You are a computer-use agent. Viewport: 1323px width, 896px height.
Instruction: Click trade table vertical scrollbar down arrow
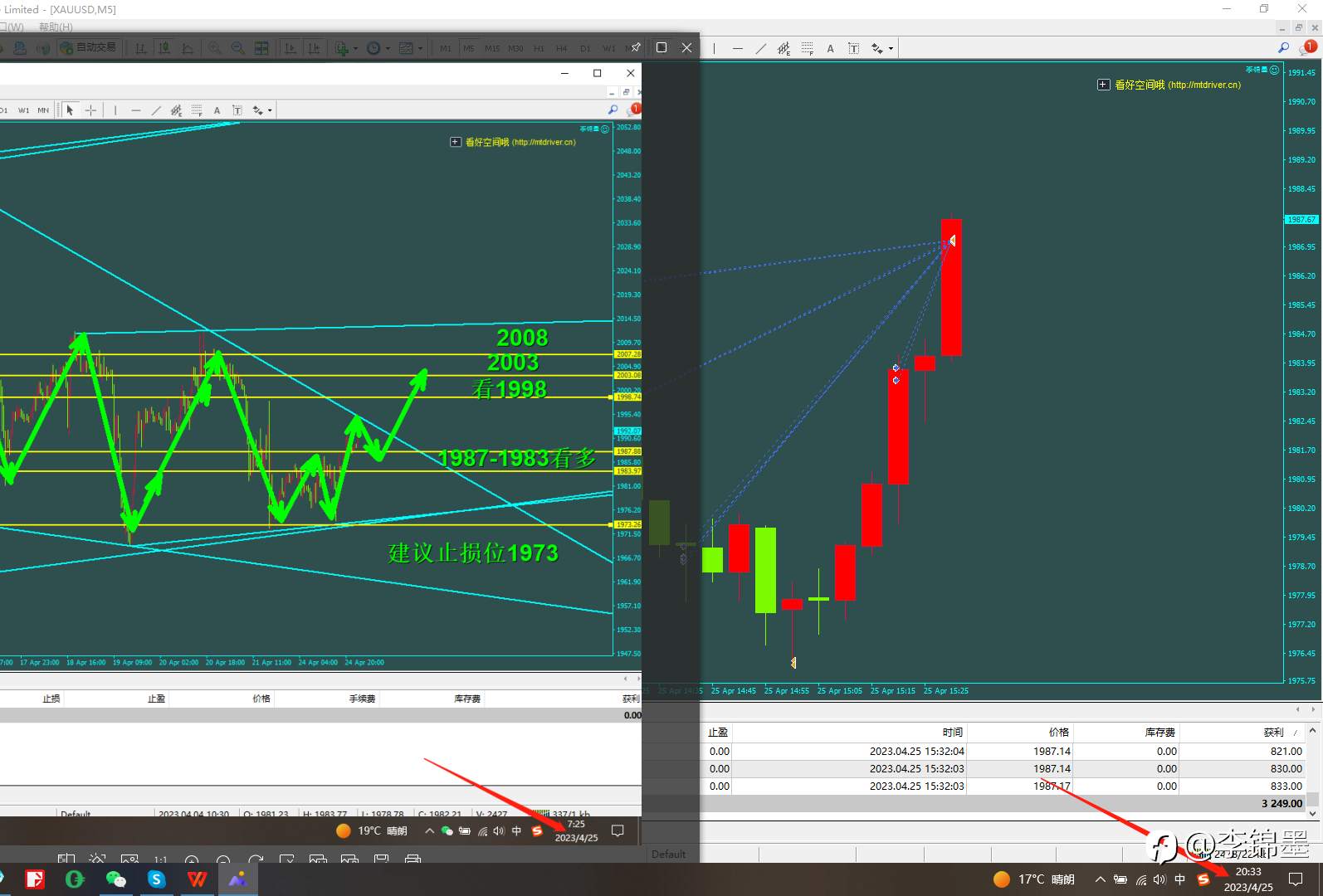pyautogui.click(x=1312, y=814)
